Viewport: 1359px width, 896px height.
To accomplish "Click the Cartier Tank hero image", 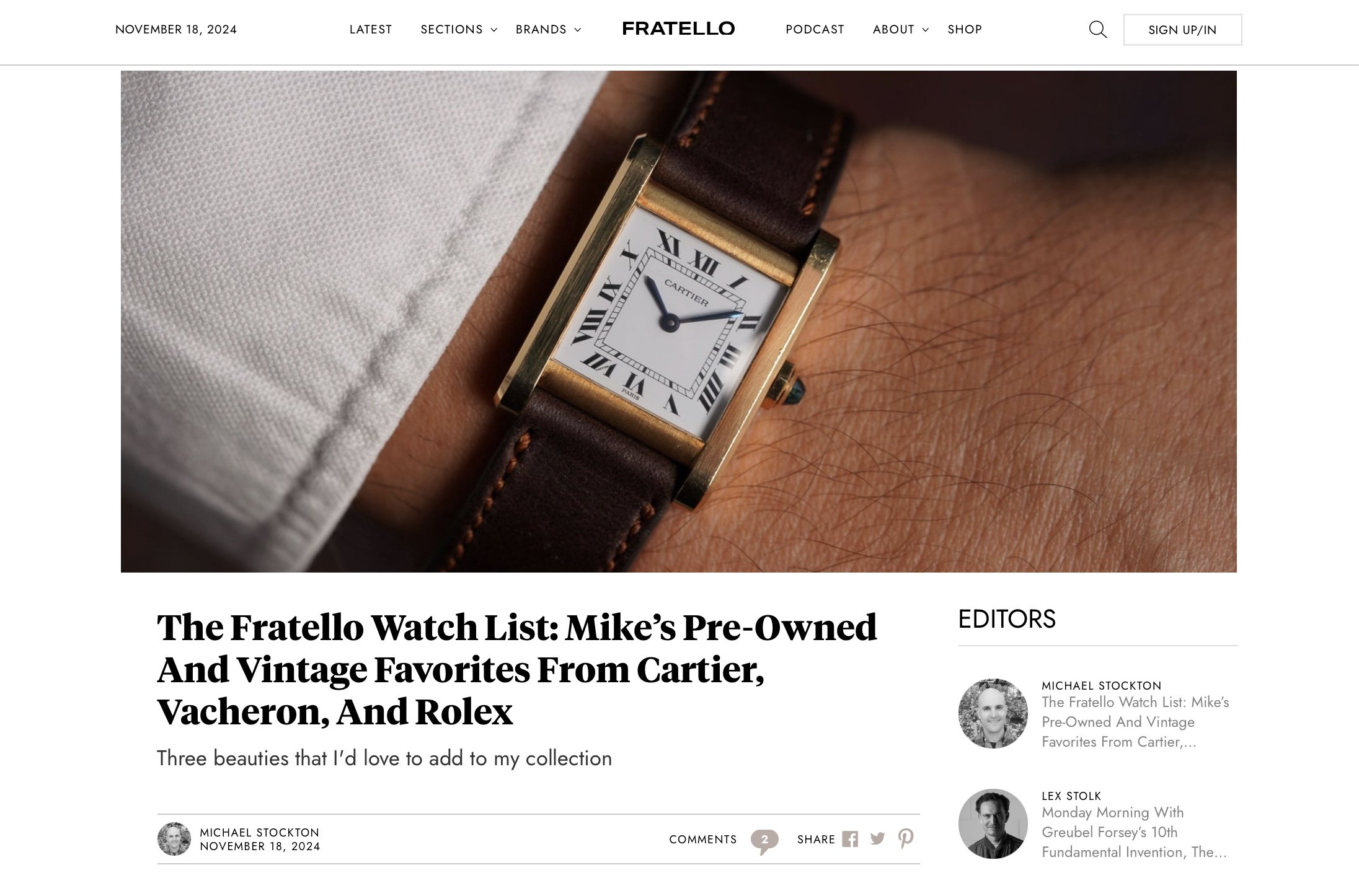I will click(x=678, y=321).
